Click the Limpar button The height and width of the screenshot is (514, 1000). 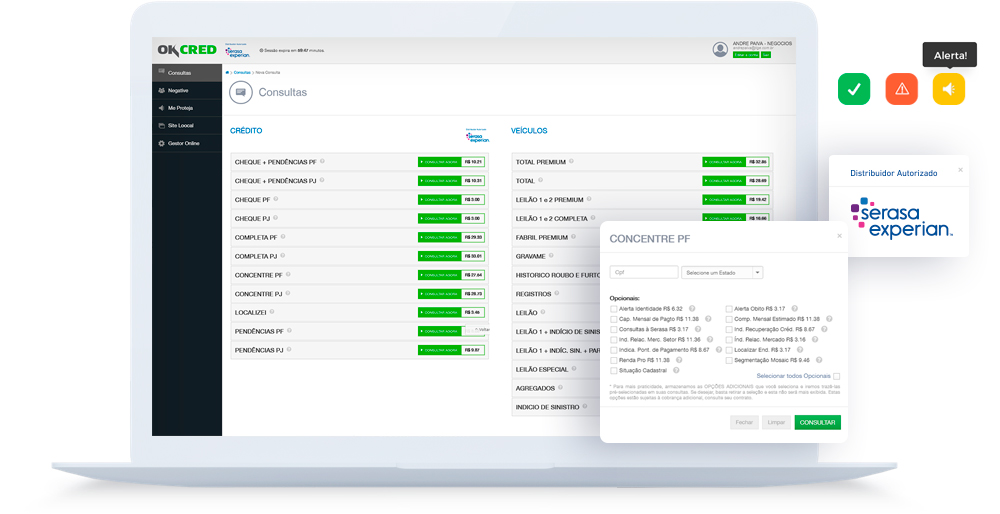click(x=776, y=422)
